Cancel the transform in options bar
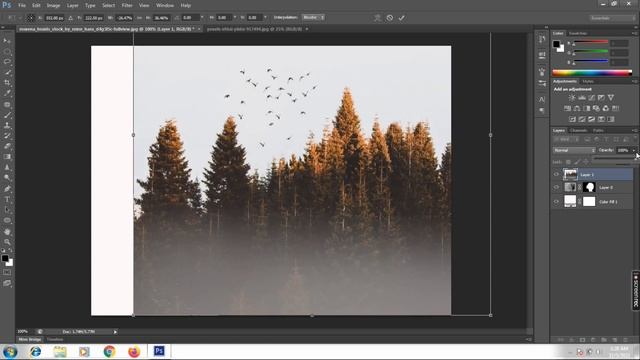 click(x=390, y=18)
